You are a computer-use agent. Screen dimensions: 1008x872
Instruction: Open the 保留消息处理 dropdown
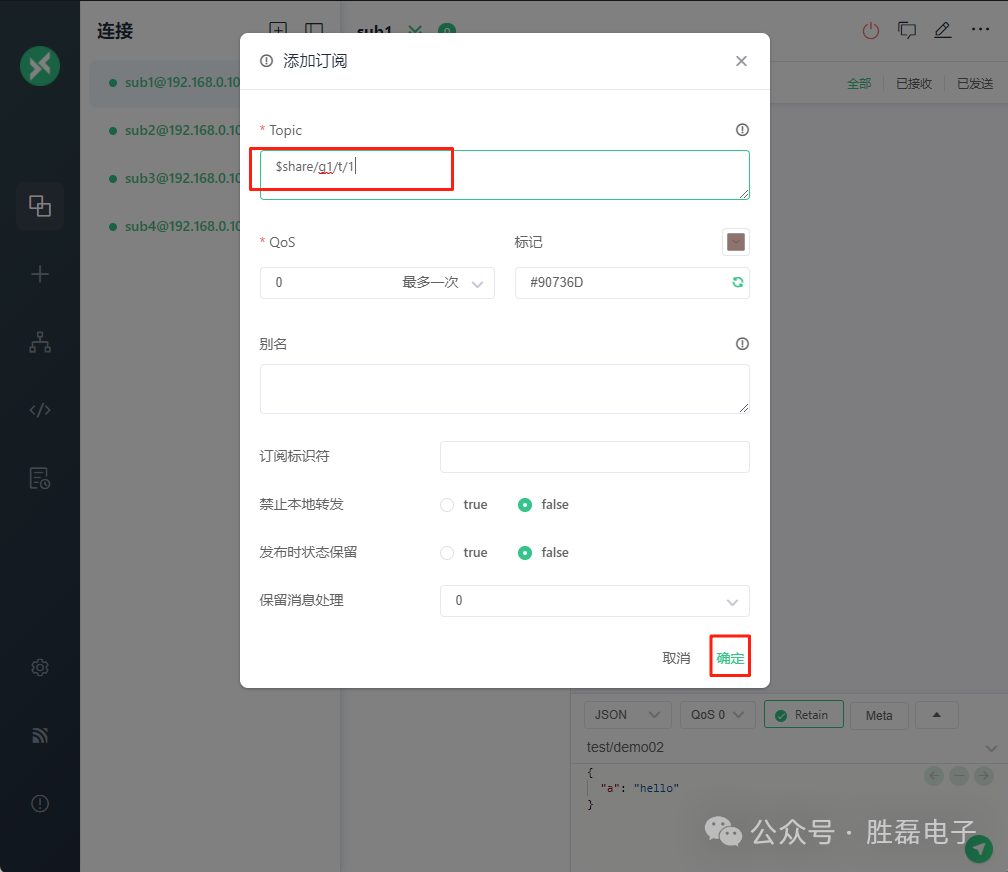pyautogui.click(x=594, y=601)
